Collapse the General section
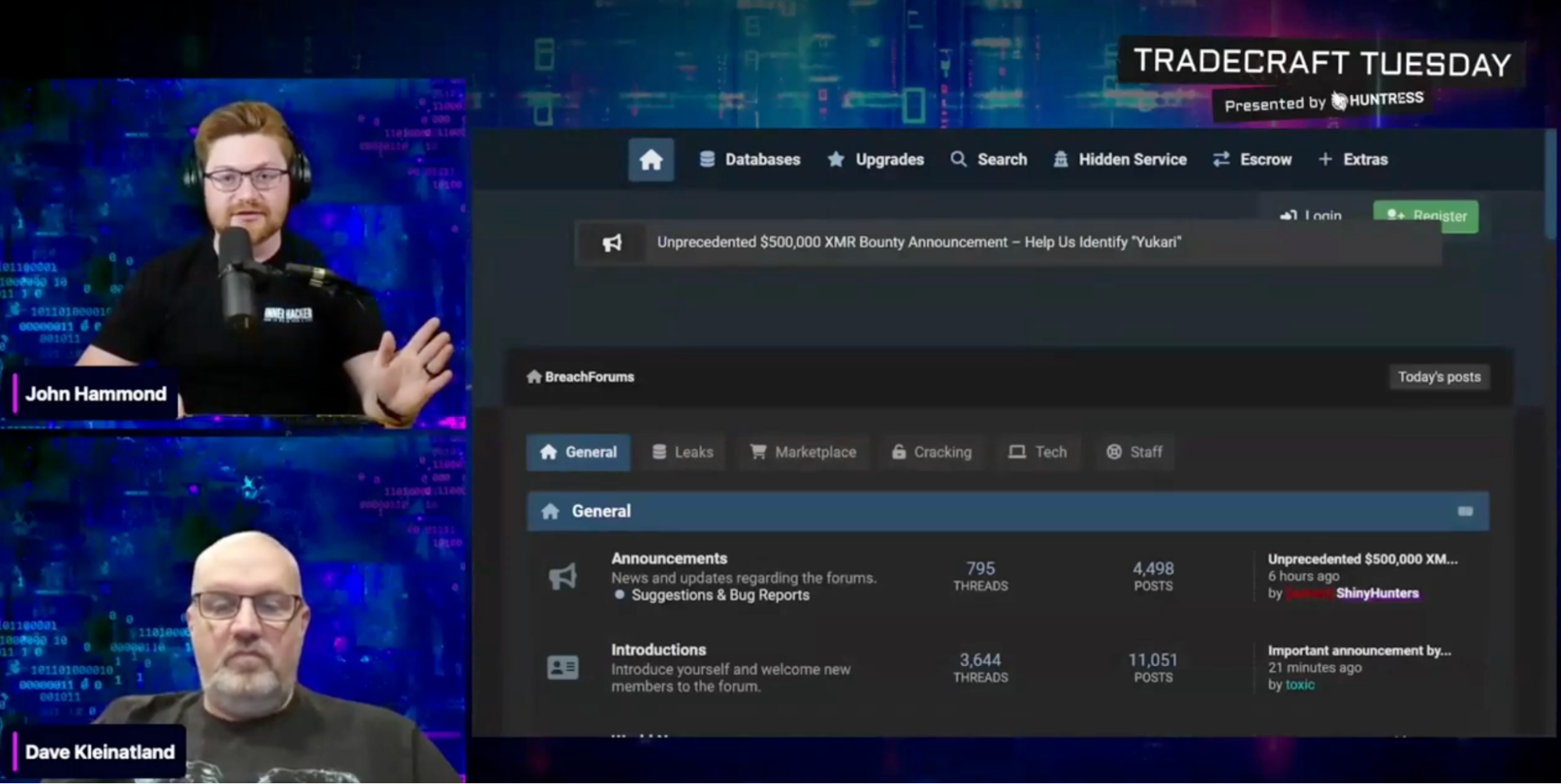Screen dimensions: 1561x784 click(1465, 511)
